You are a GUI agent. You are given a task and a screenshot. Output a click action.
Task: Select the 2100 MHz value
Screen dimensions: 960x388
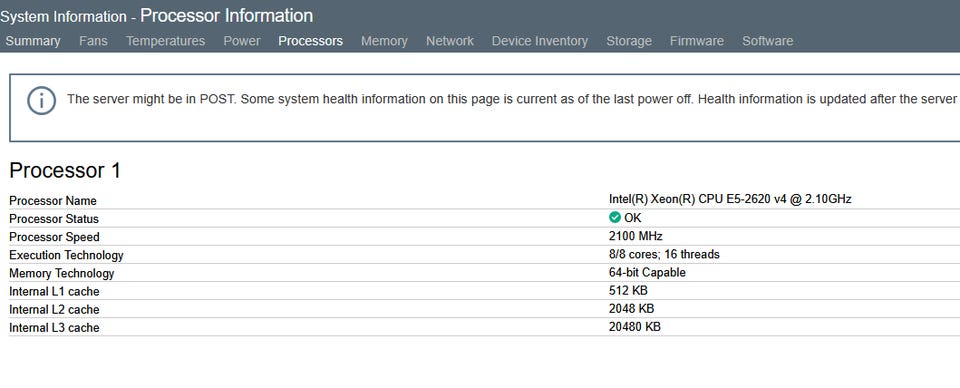(x=636, y=236)
